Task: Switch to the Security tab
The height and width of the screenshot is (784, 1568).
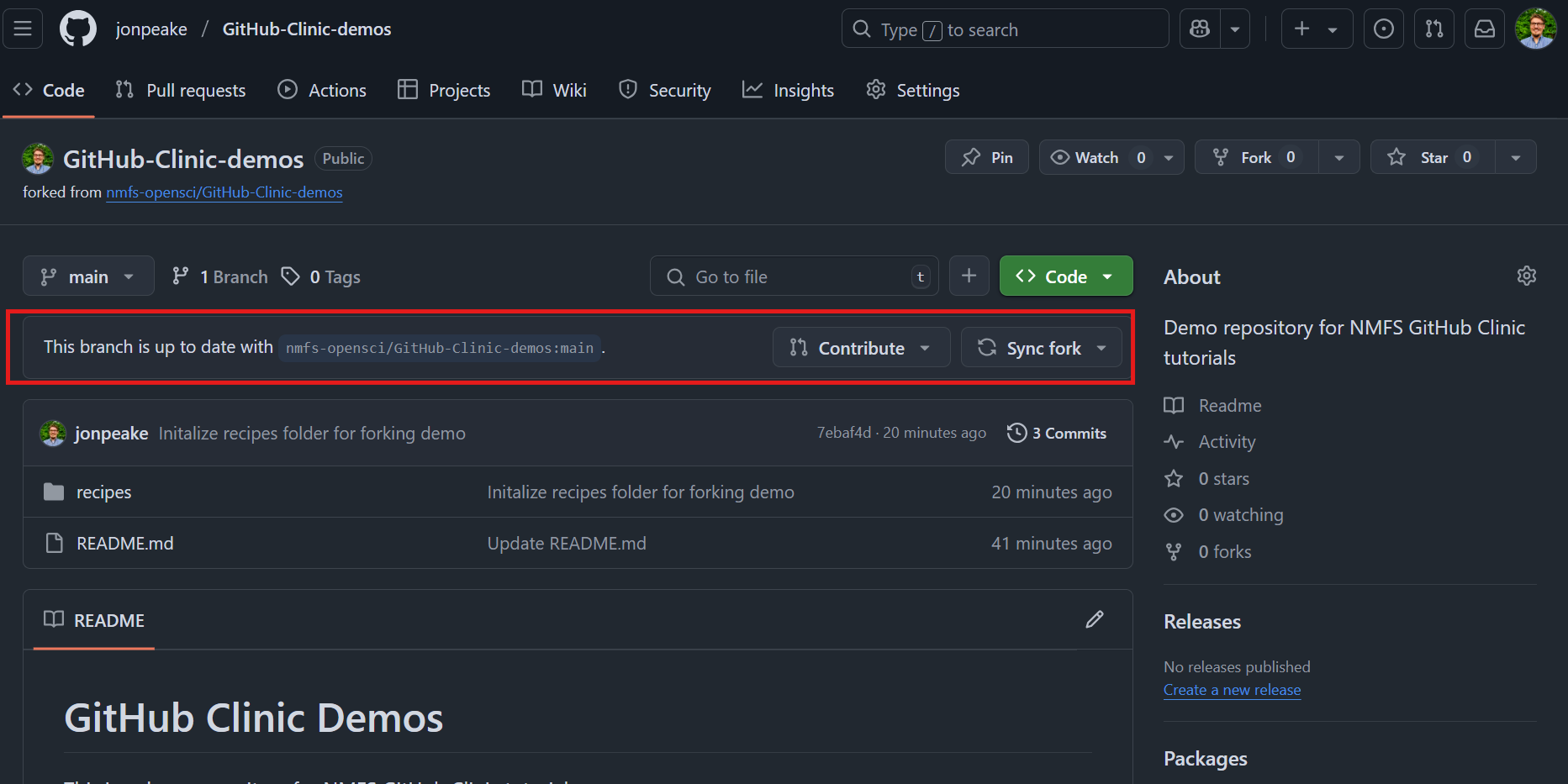Action: coord(664,90)
